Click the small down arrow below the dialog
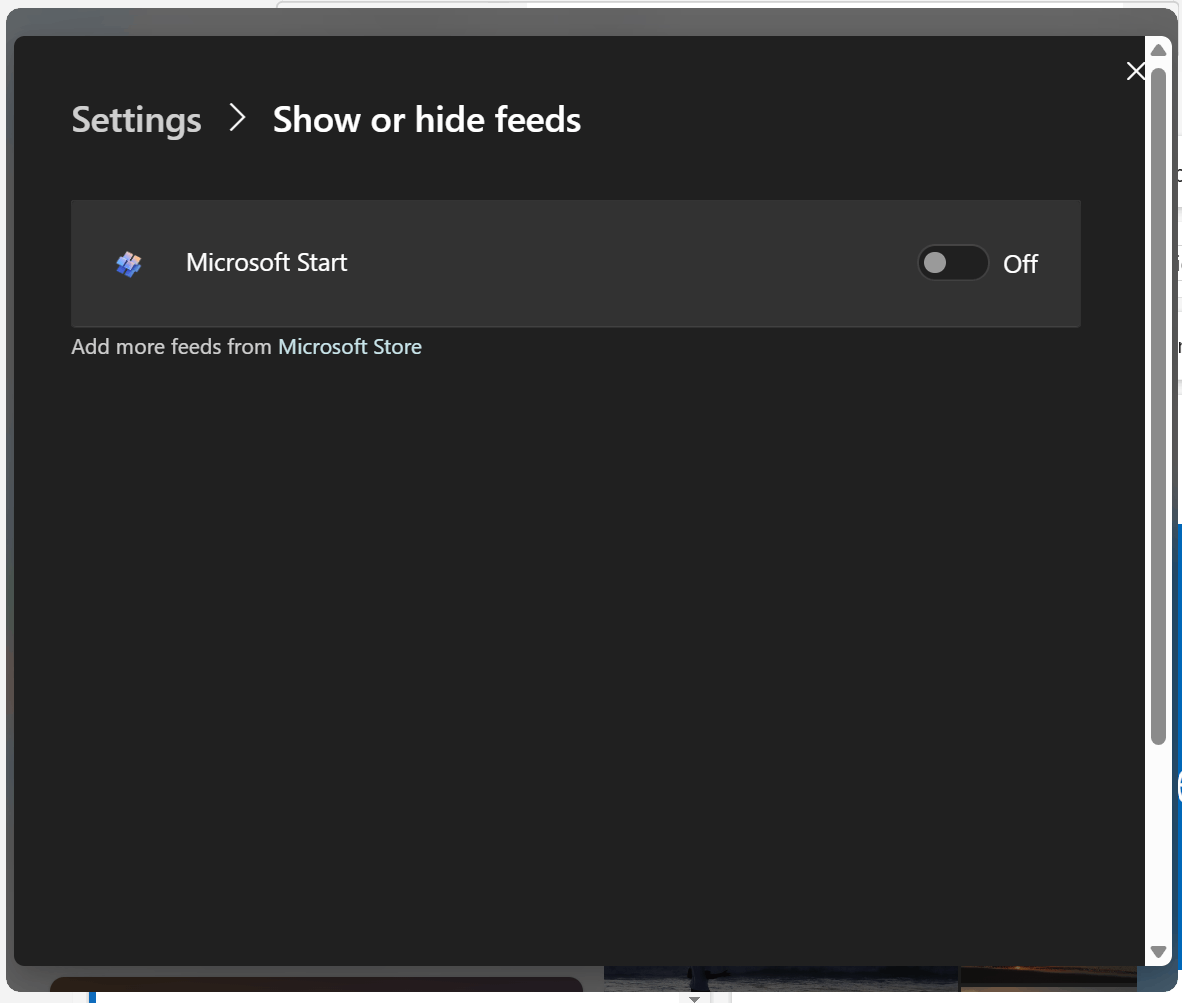The image size is (1182, 1003). 694,998
